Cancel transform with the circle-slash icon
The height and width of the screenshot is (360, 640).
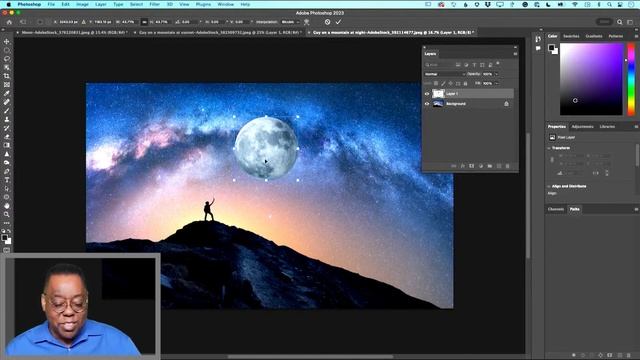[327, 22]
